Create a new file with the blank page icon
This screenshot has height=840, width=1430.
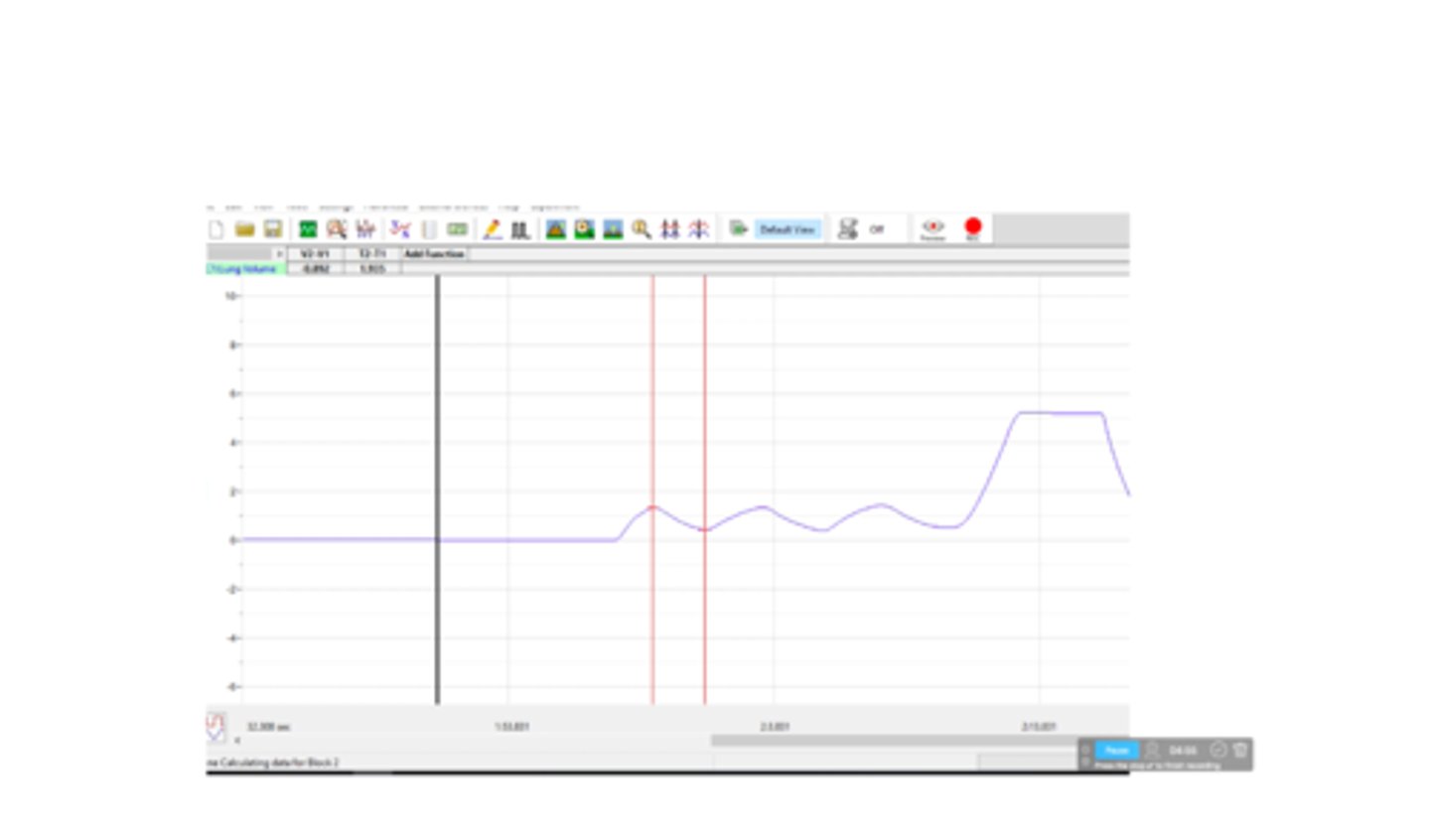tap(215, 229)
